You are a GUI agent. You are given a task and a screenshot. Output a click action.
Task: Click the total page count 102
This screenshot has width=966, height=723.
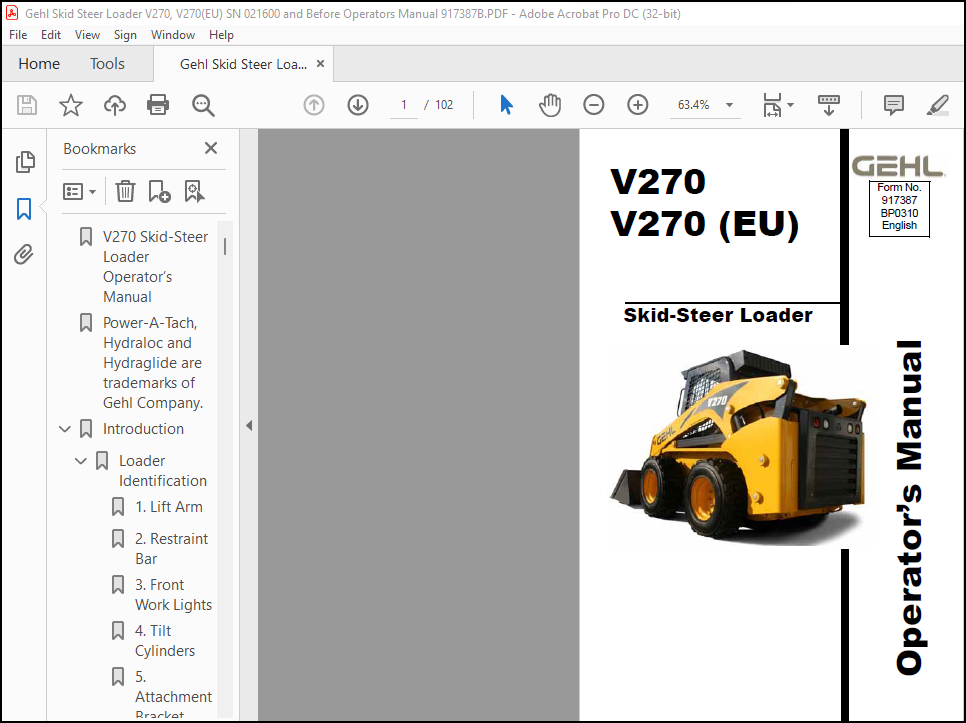(x=444, y=105)
